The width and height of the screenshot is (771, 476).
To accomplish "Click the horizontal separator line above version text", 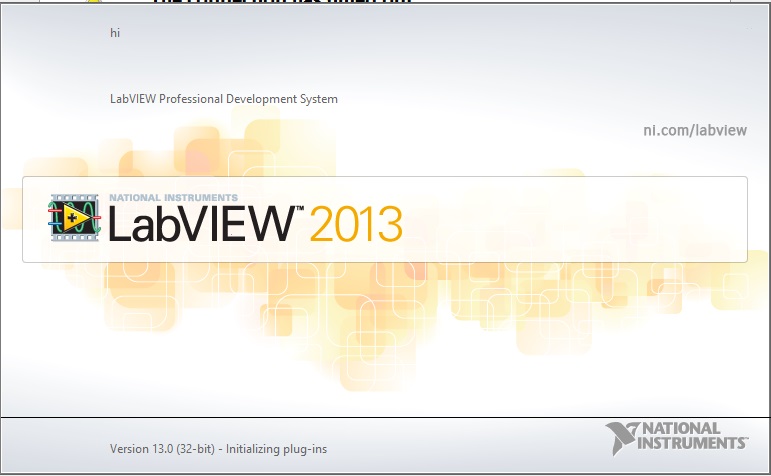I will click(x=385, y=417).
